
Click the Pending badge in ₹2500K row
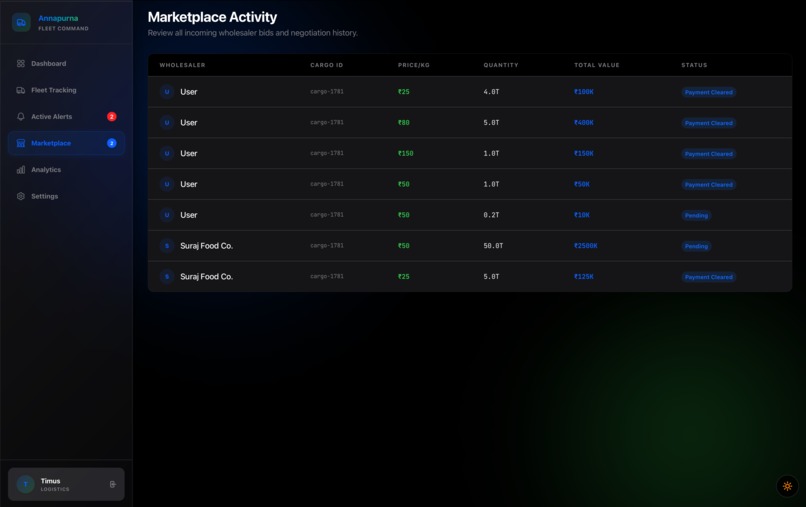(696, 246)
